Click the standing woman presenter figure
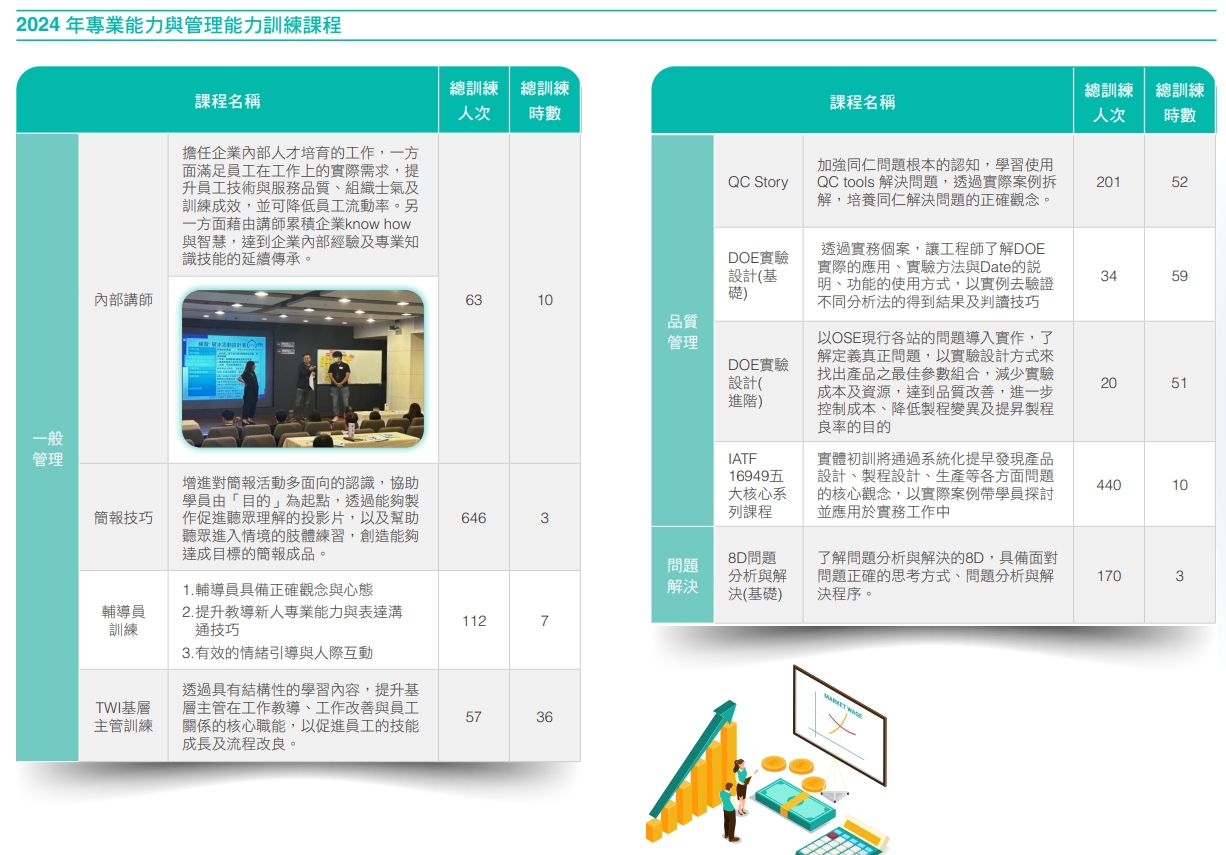The height and width of the screenshot is (855, 1226). 741,784
